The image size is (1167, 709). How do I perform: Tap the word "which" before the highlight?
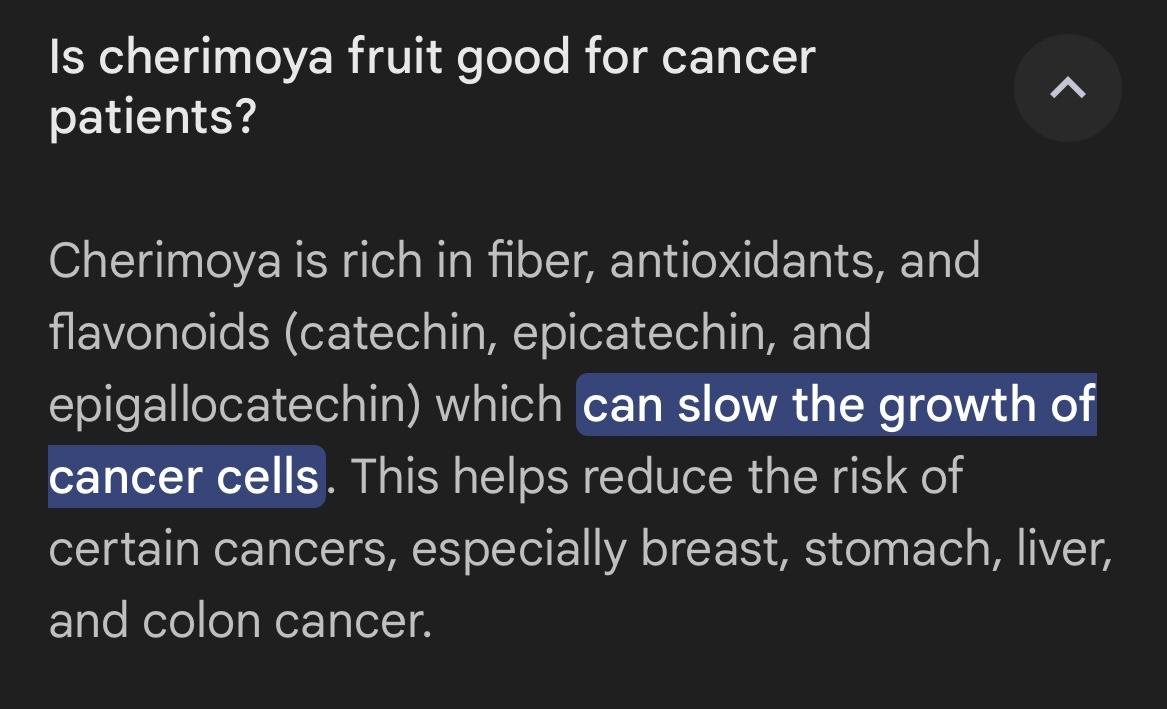(x=498, y=405)
